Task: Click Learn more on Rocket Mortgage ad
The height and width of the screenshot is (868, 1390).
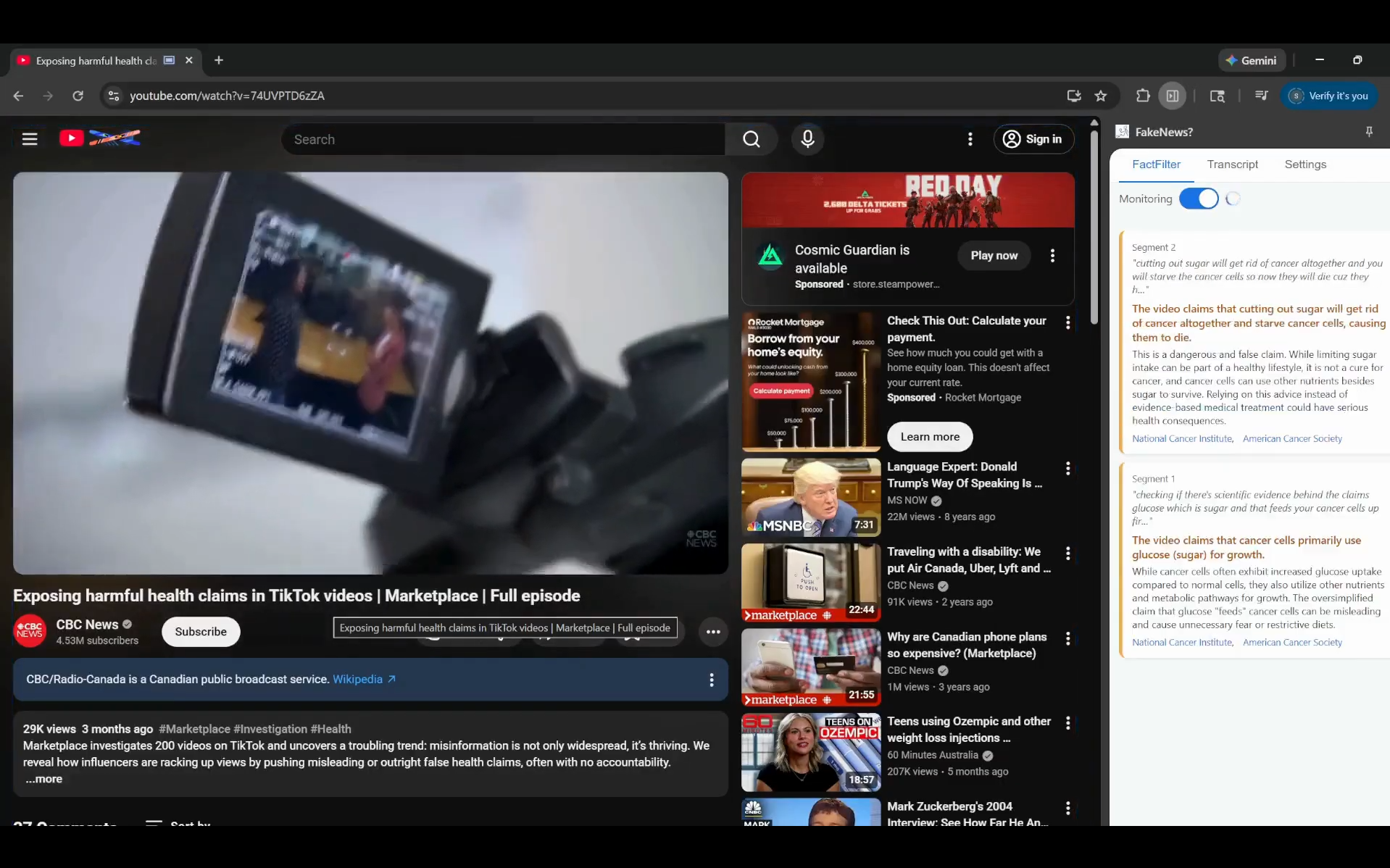Action: [x=930, y=437]
